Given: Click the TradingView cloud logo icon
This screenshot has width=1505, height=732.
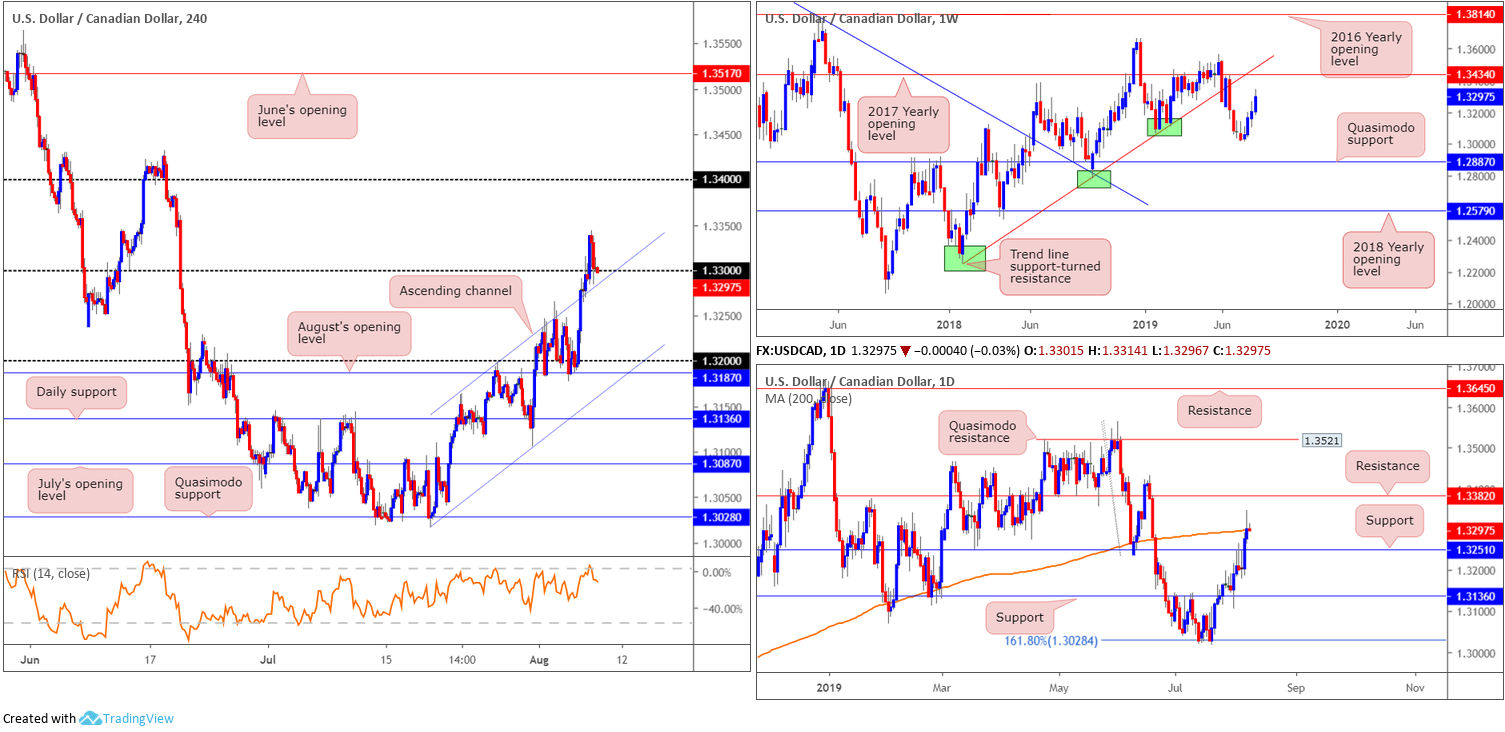Looking at the screenshot, I should (x=90, y=718).
